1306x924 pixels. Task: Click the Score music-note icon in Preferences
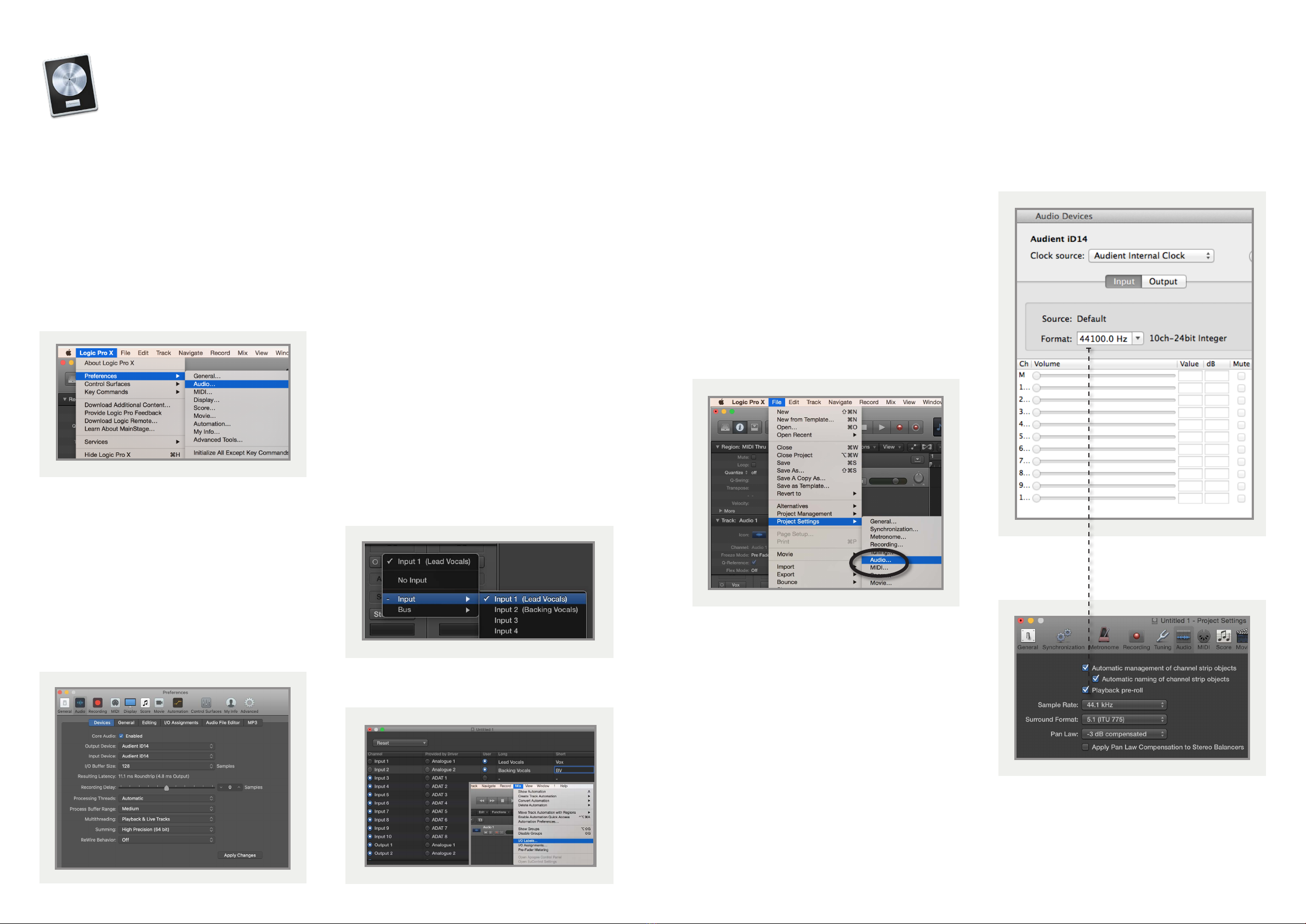pyautogui.click(x=146, y=703)
